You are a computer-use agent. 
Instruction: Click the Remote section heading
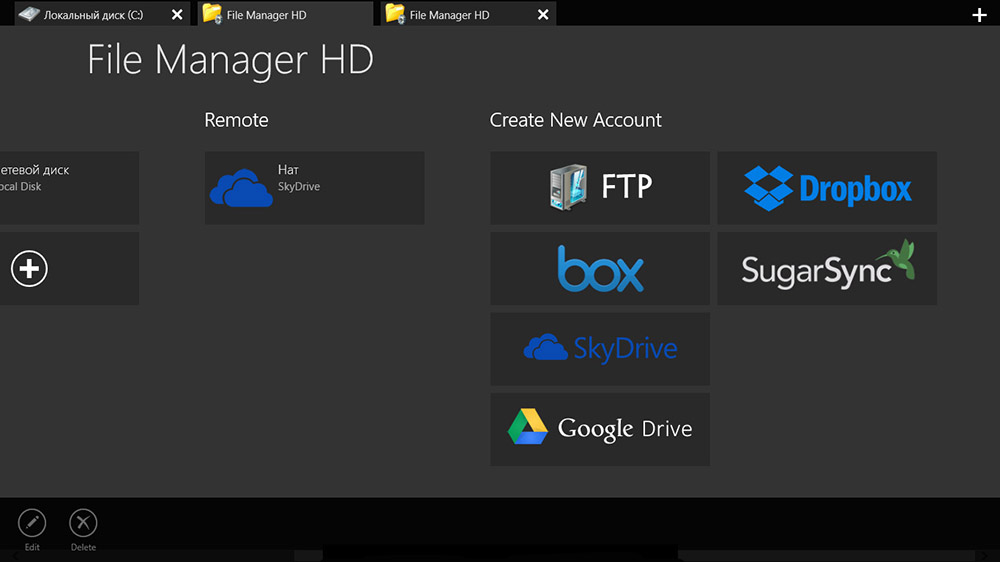(x=236, y=120)
